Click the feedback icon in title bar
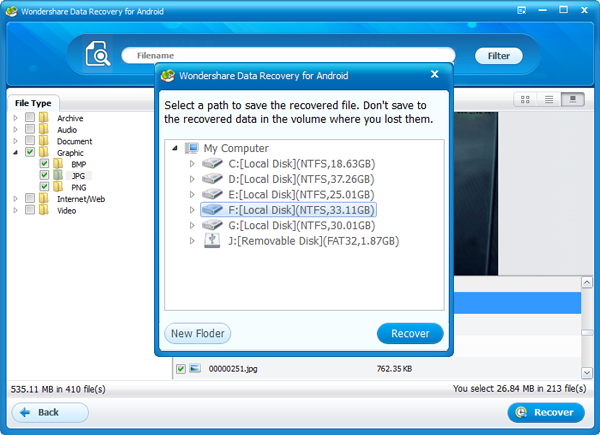The height and width of the screenshot is (435, 600). pos(522,10)
